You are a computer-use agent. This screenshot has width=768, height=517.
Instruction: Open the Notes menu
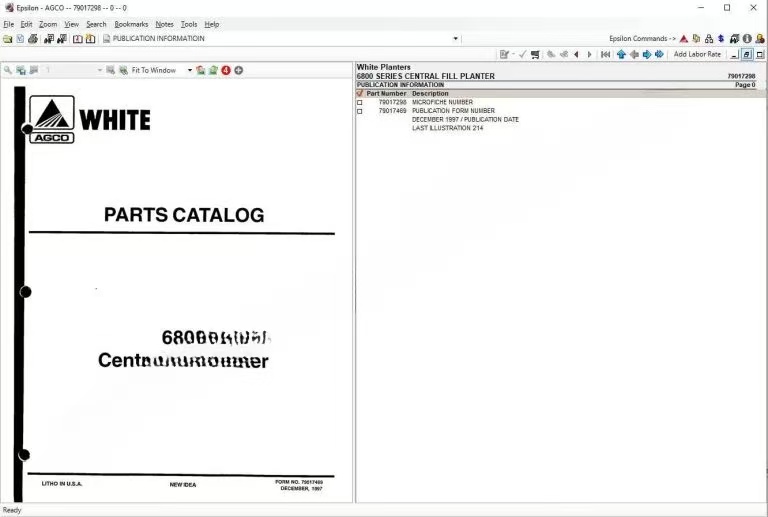click(164, 24)
